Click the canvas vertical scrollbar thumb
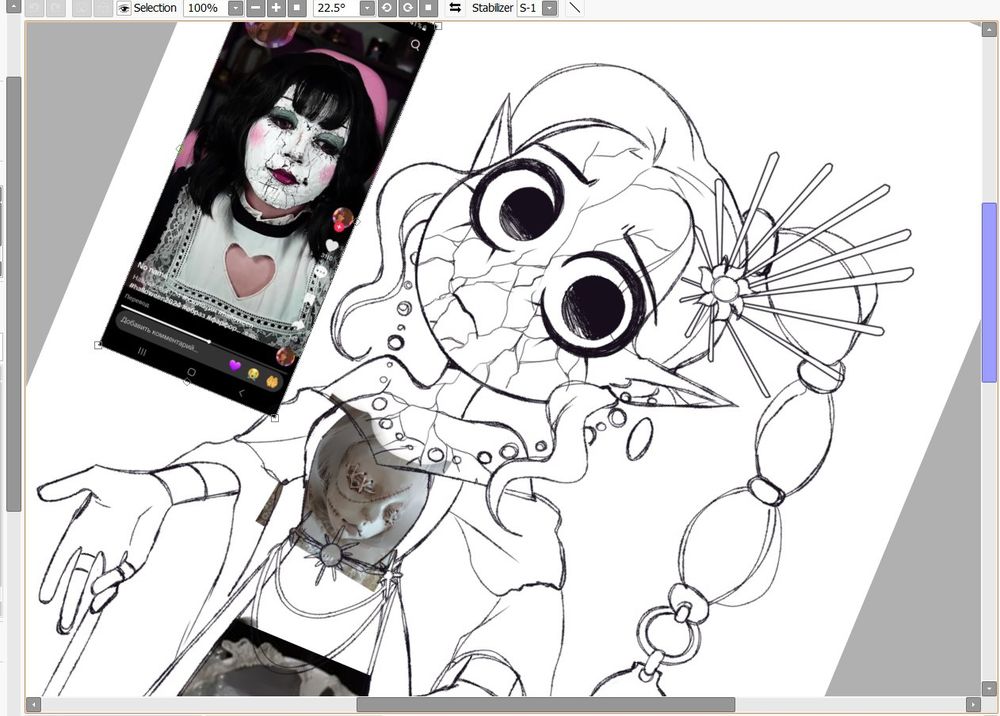 (989, 293)
